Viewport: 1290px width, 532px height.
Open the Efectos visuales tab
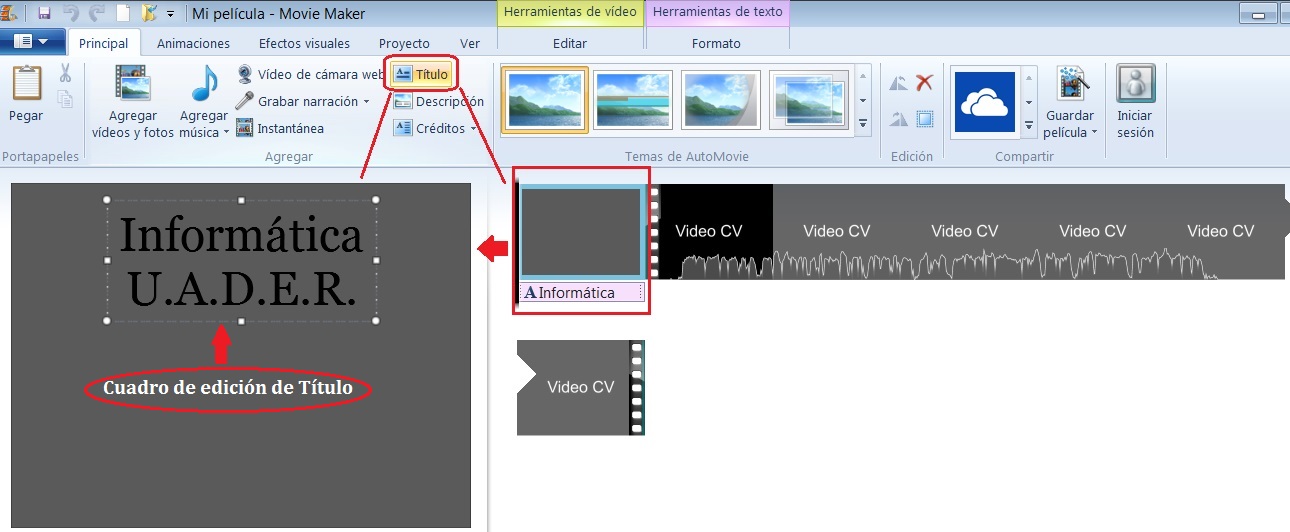pos(304,43)
